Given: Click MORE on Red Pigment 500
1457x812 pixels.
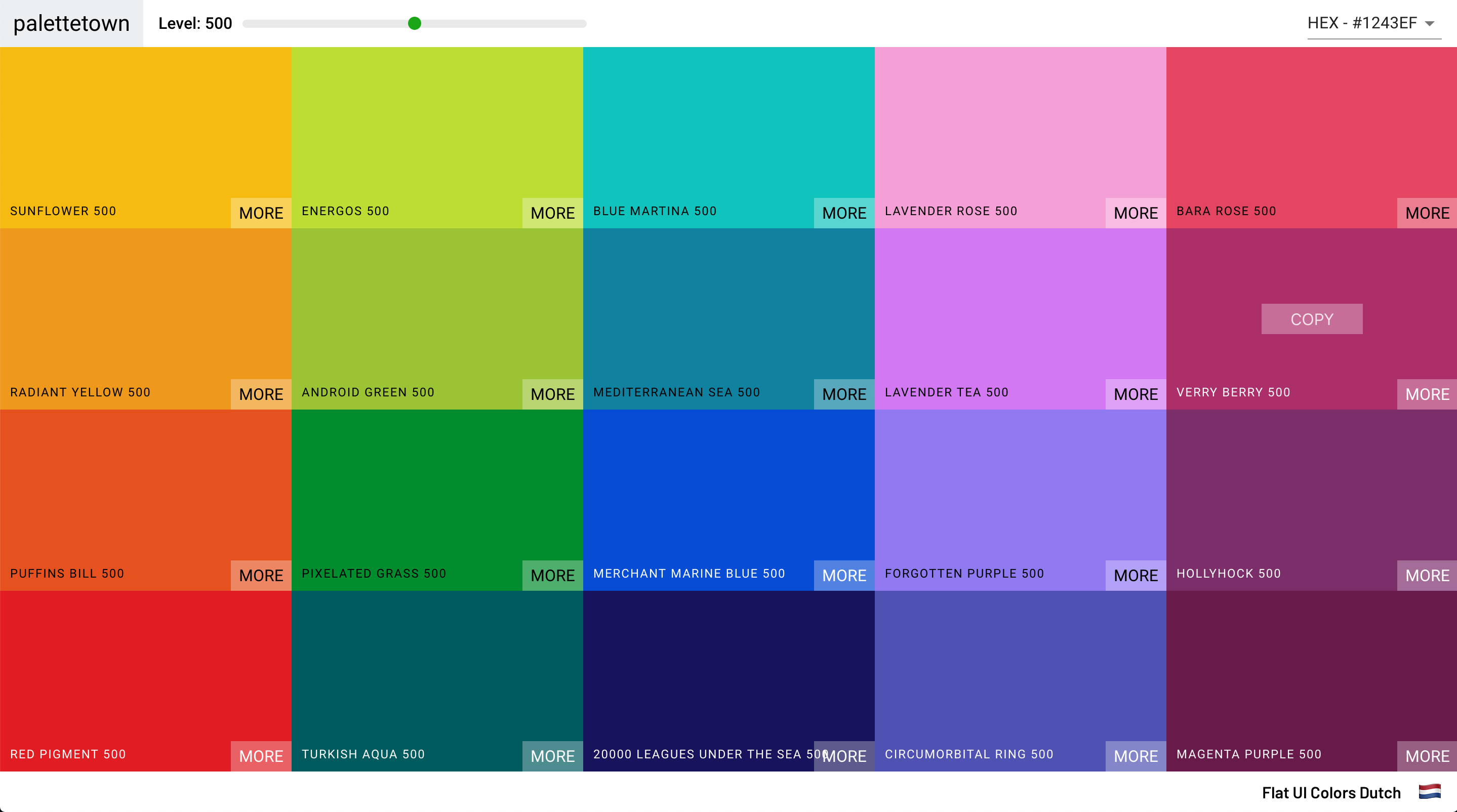Looking at the screenshot, I should coord(261,756).
